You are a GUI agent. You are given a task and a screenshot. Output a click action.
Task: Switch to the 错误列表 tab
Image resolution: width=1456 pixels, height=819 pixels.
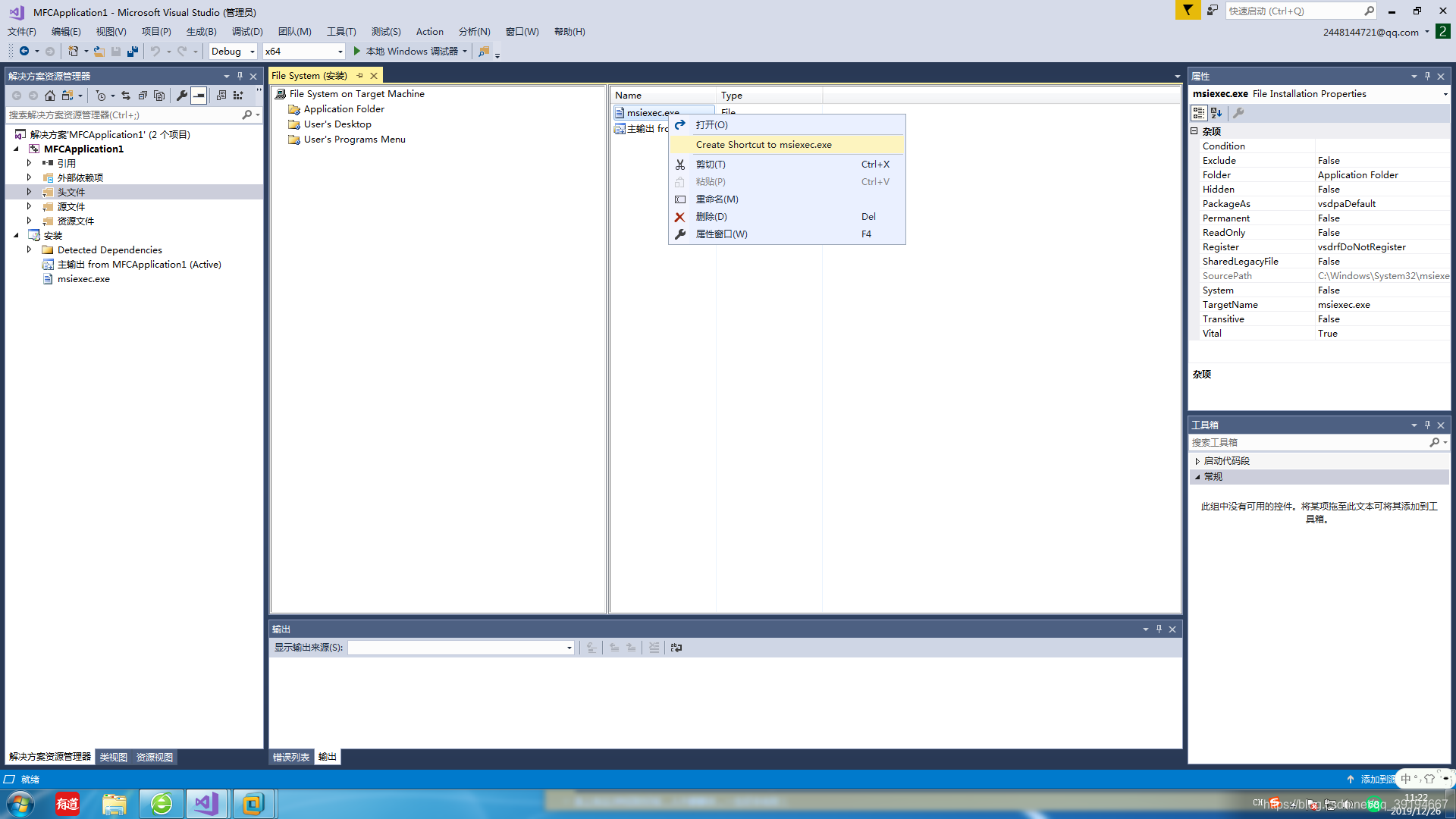(291, 757)
